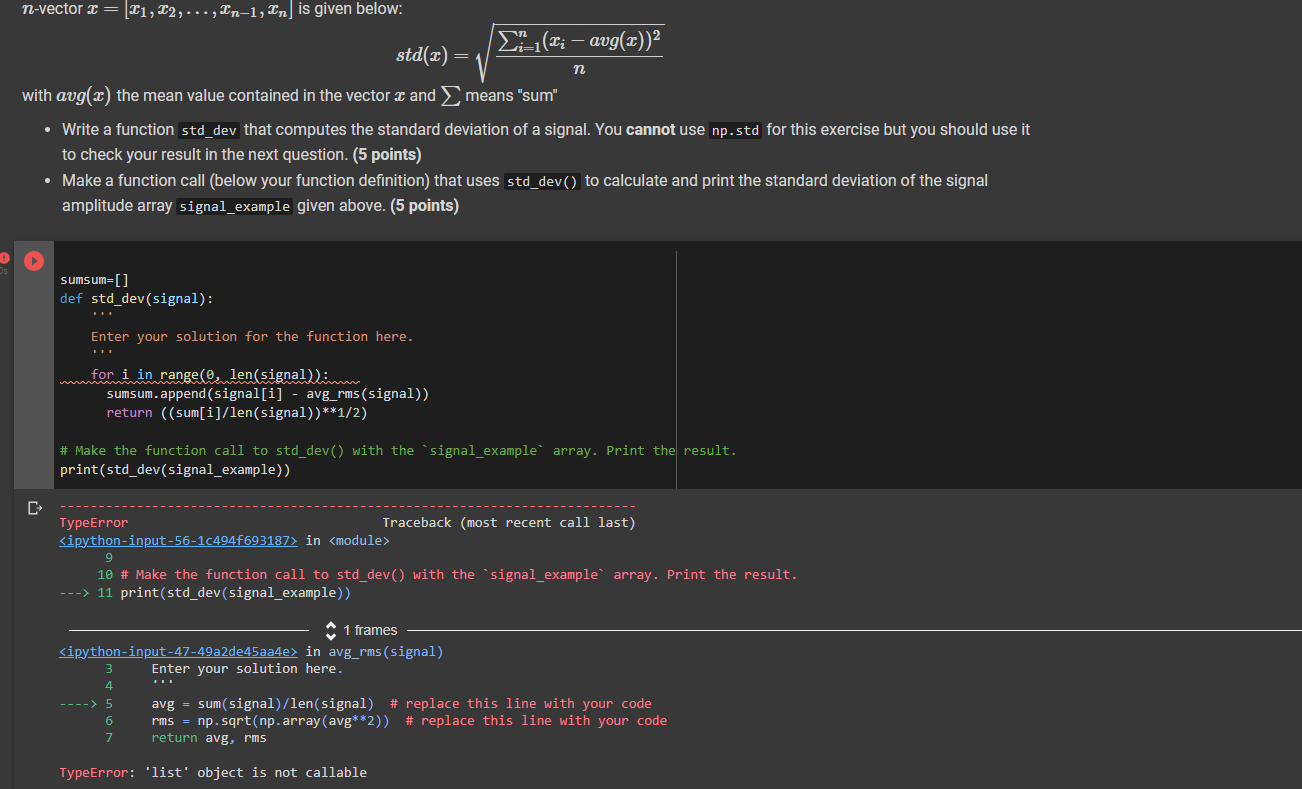Viewport: 1302px width, 789px height.
Task: Click the cell output indicator icon
Action: [34, 507]
